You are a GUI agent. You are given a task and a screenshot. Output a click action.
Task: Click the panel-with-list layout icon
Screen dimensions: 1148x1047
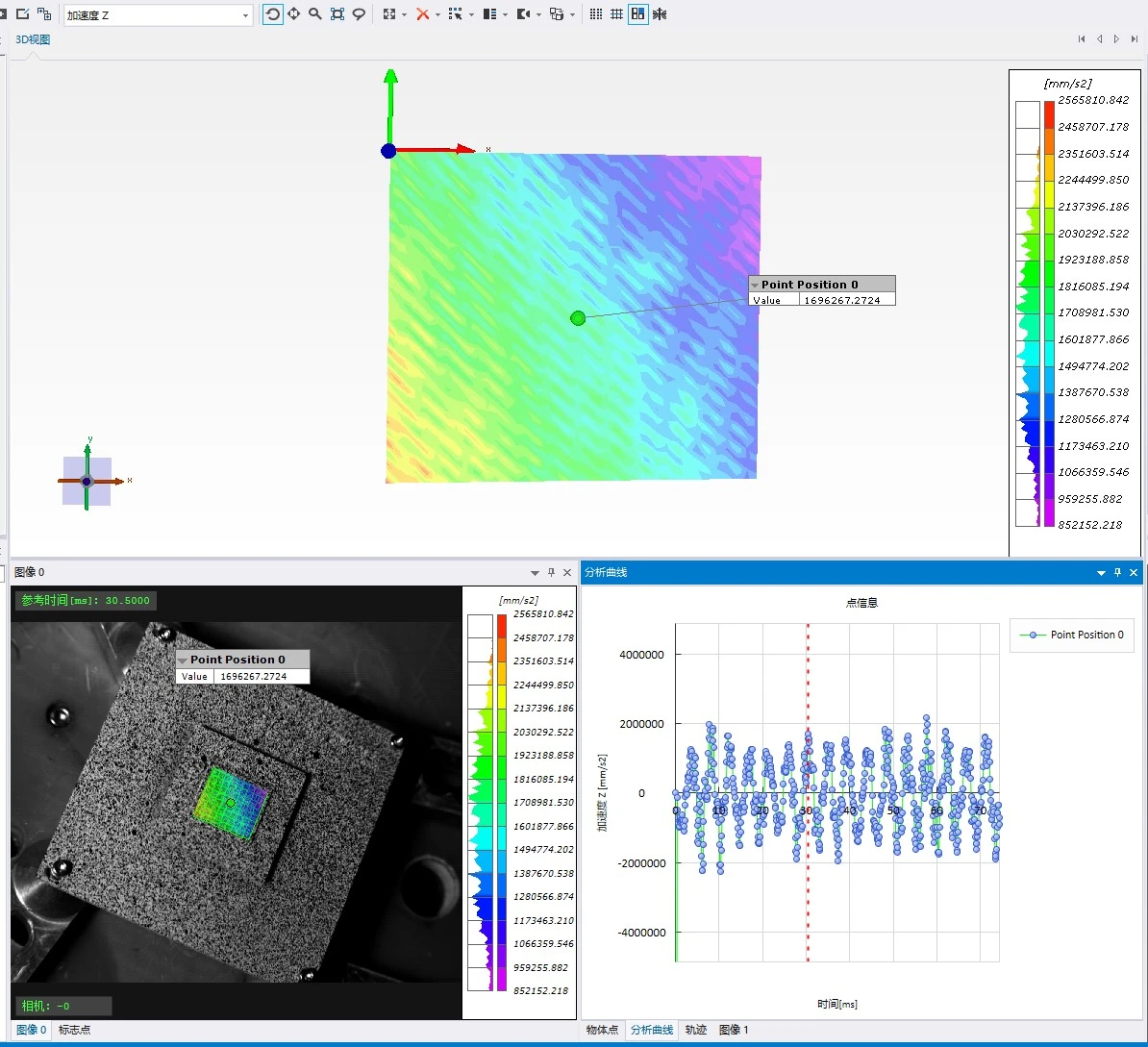click(x=489, y=13)
